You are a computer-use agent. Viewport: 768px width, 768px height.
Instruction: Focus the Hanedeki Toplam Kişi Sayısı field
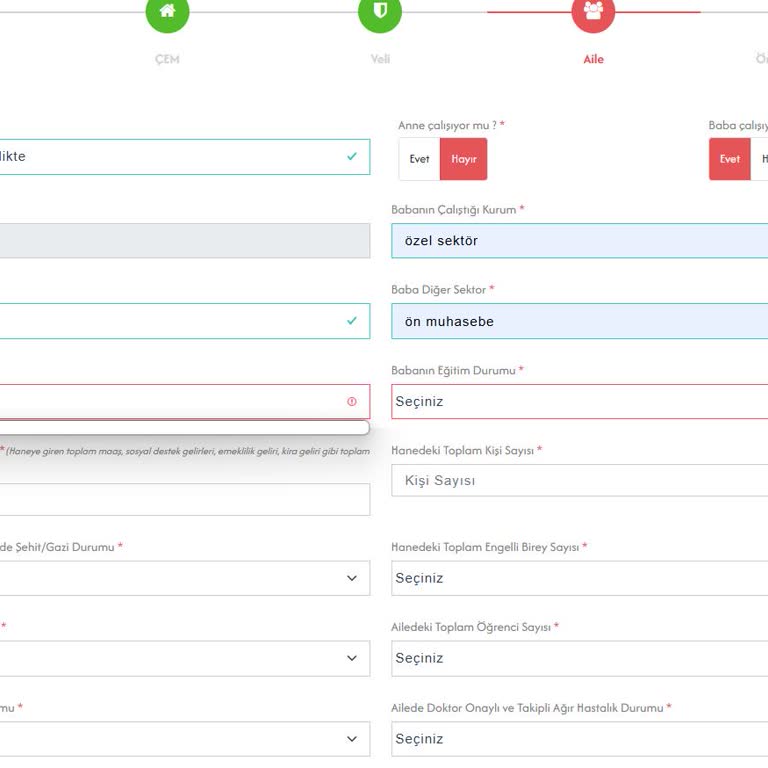[x=579, y=481]
